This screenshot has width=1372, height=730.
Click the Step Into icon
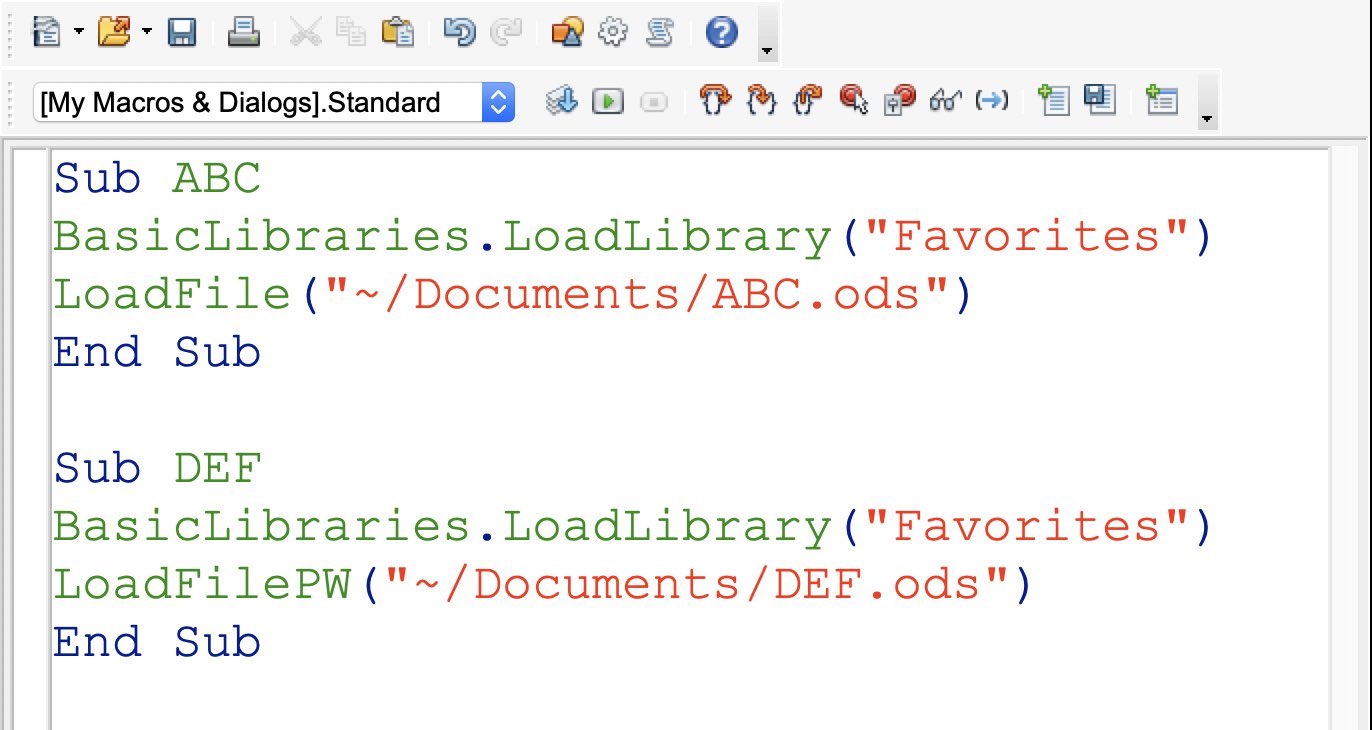click(x=712, y=100)
